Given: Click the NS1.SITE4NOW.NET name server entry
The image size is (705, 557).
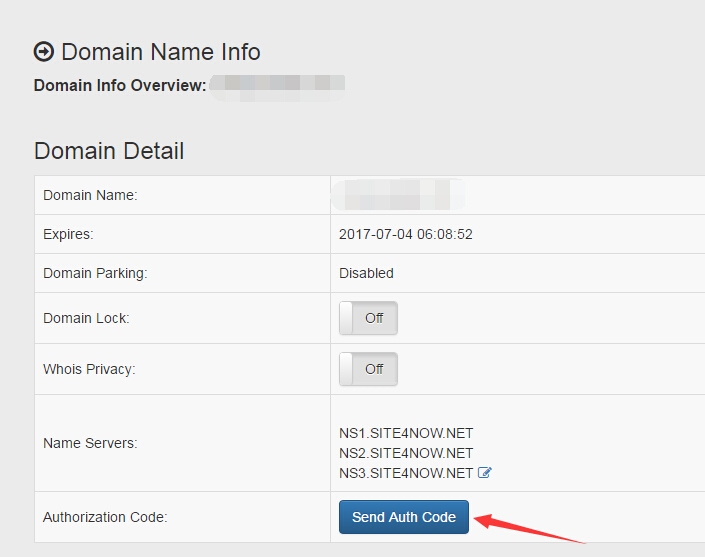Looking at the screenshot, I should coord(406,433).
